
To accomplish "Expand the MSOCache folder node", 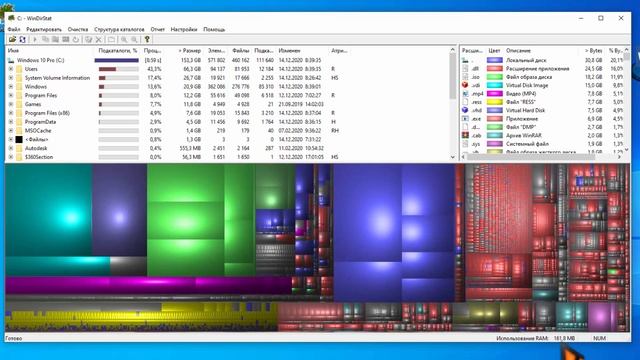I will [11, 131].
